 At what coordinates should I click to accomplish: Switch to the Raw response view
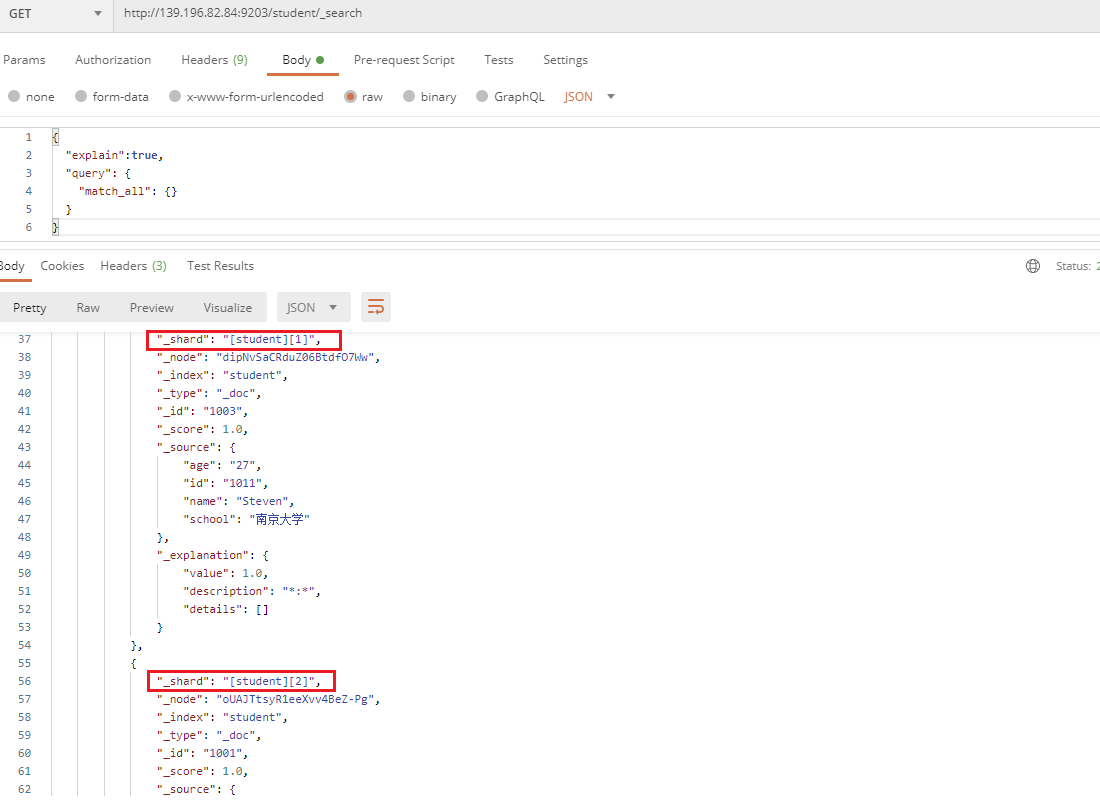coord(88,307)
